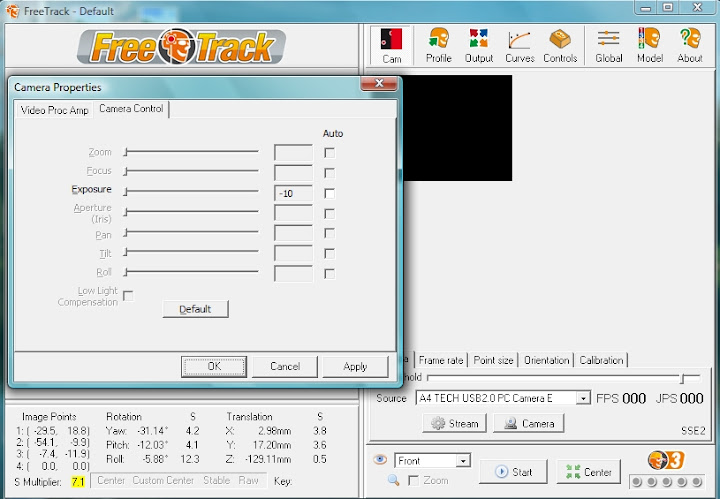
Task: Toggle the Zoom checkbox in main window
Action: [413, 480]
